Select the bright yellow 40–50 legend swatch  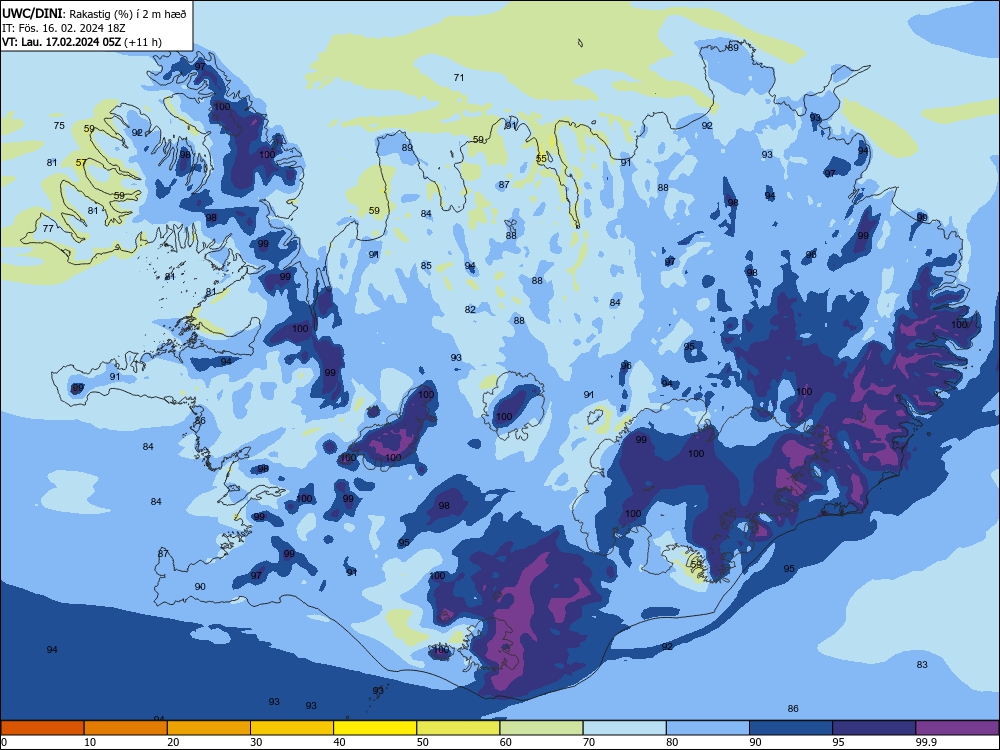coord(375,728)
